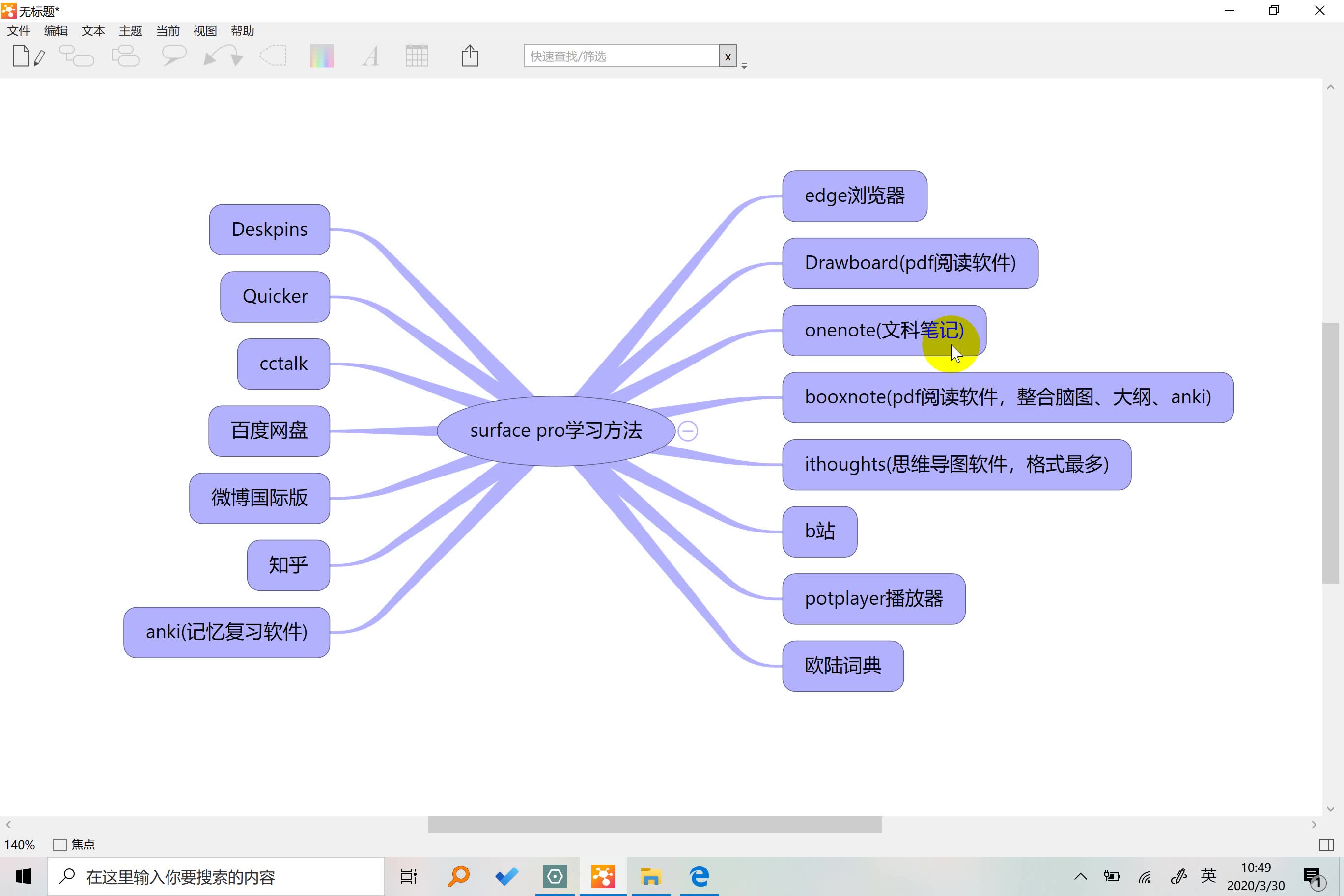Screen dimensions: 1344x896
Task: Open the notification center icon
Action: (1313, 878)
